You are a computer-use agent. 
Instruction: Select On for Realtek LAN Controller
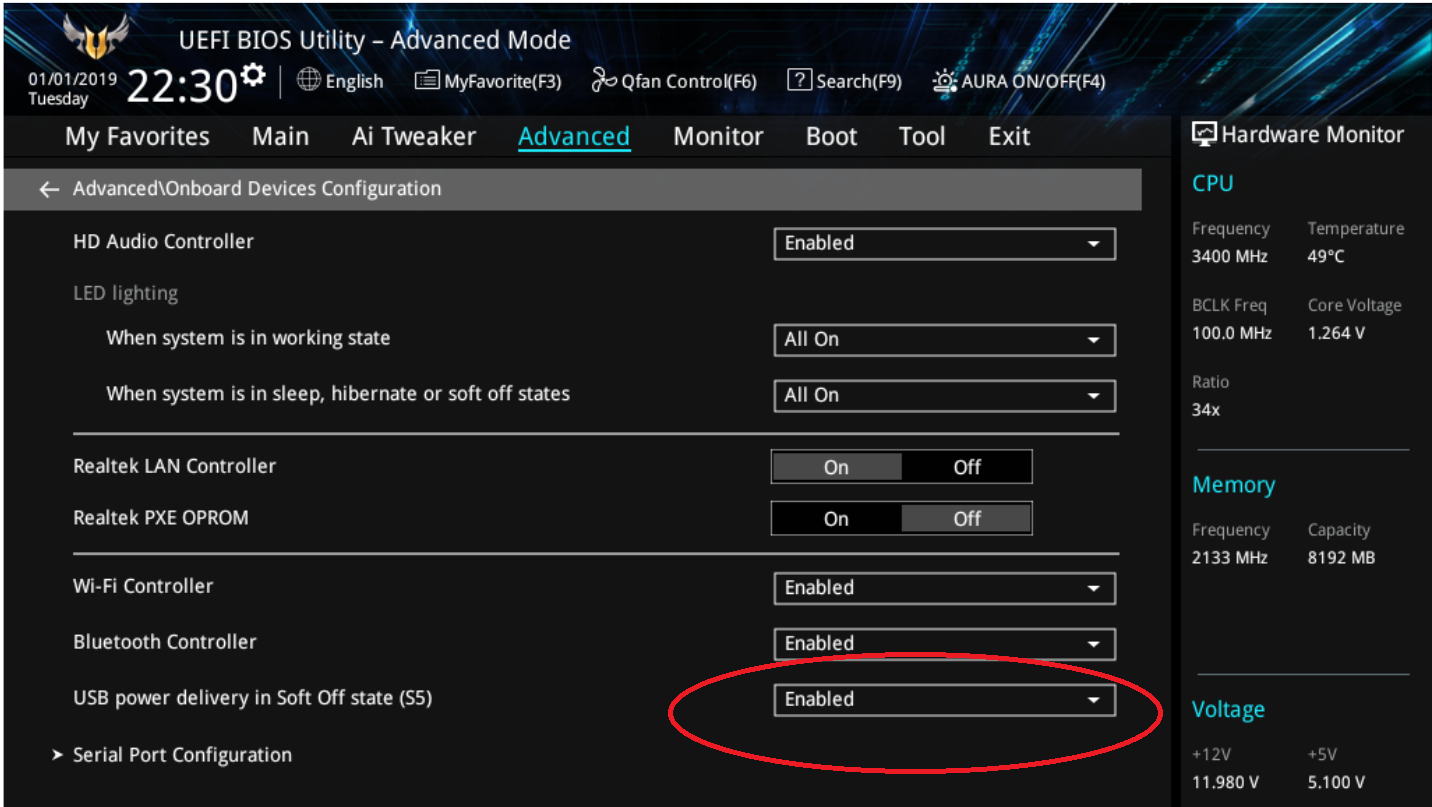pyautogui.click(x=836, y=467)
